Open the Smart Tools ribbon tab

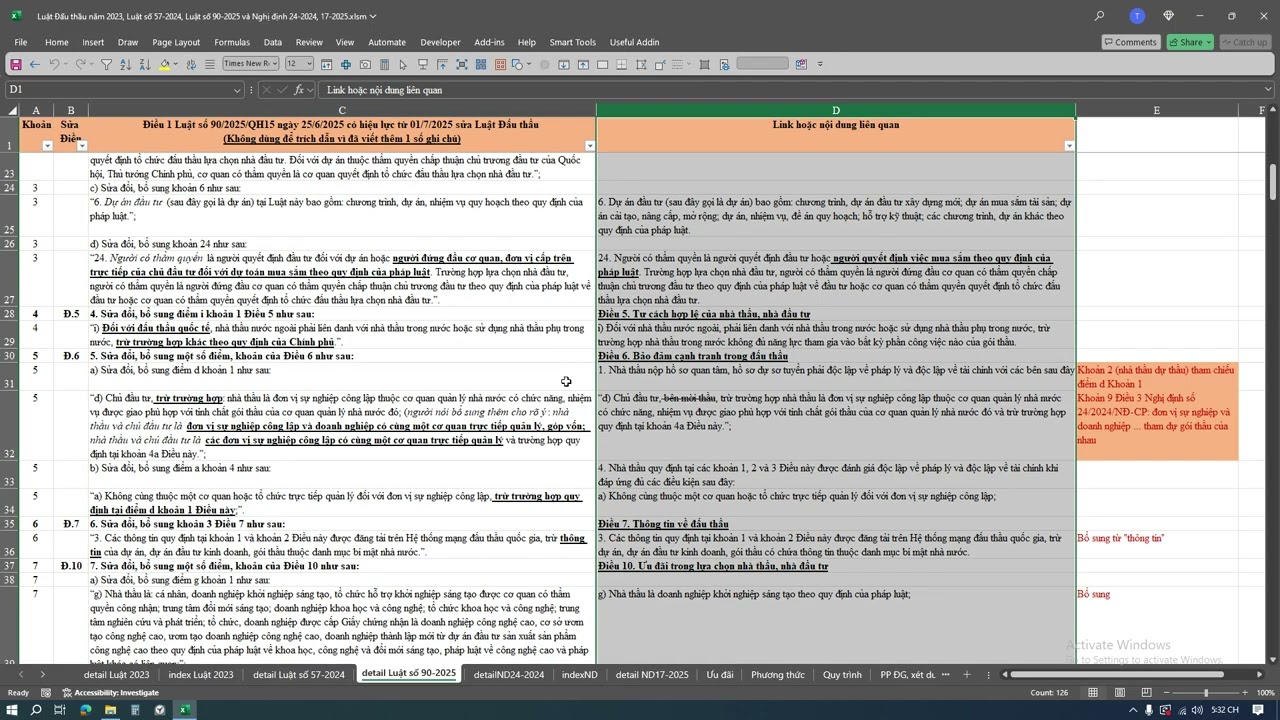click(x=572, y=42)
